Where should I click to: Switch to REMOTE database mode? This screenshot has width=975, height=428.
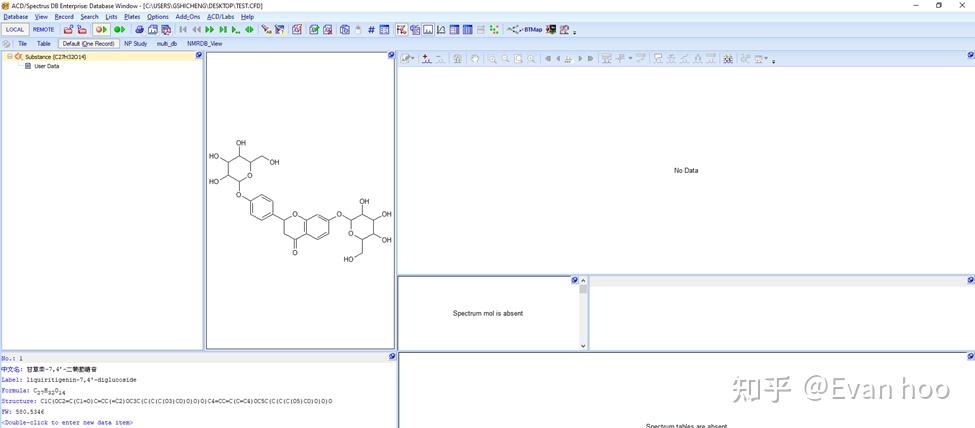coord(44,29)
